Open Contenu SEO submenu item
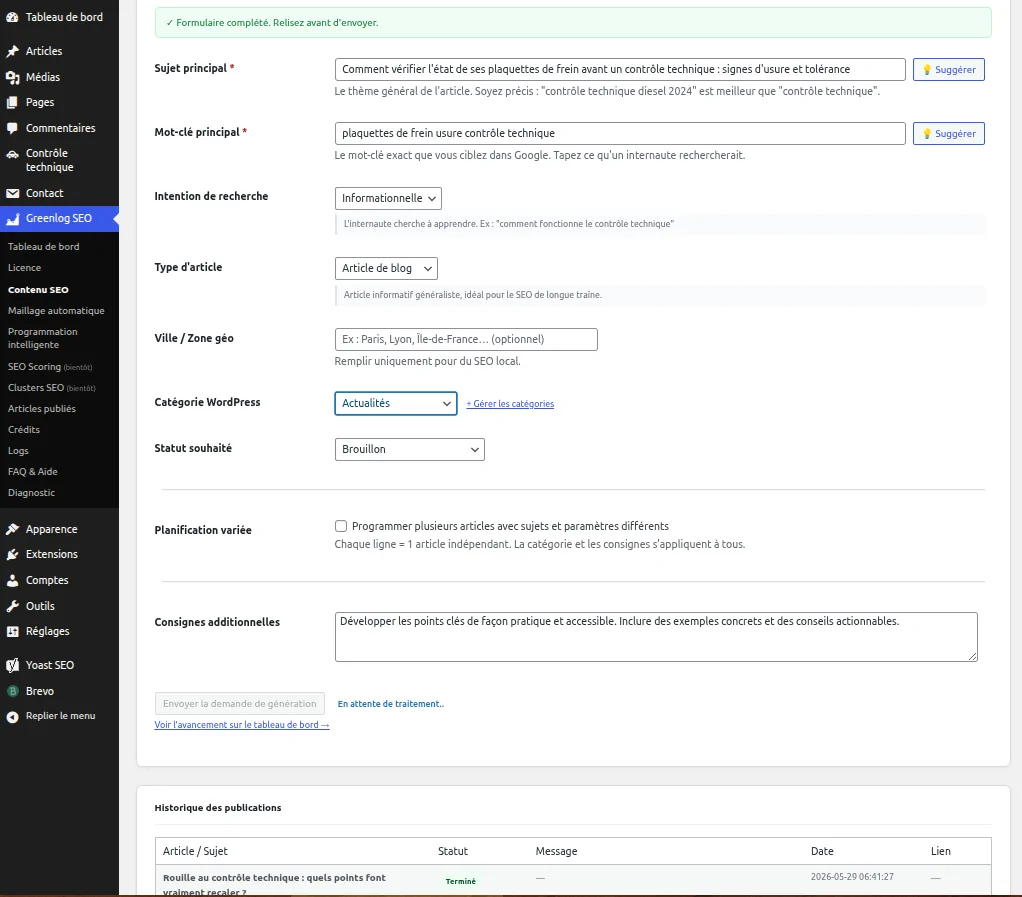This screenshot has width=1022, height=897. (38, 290)
